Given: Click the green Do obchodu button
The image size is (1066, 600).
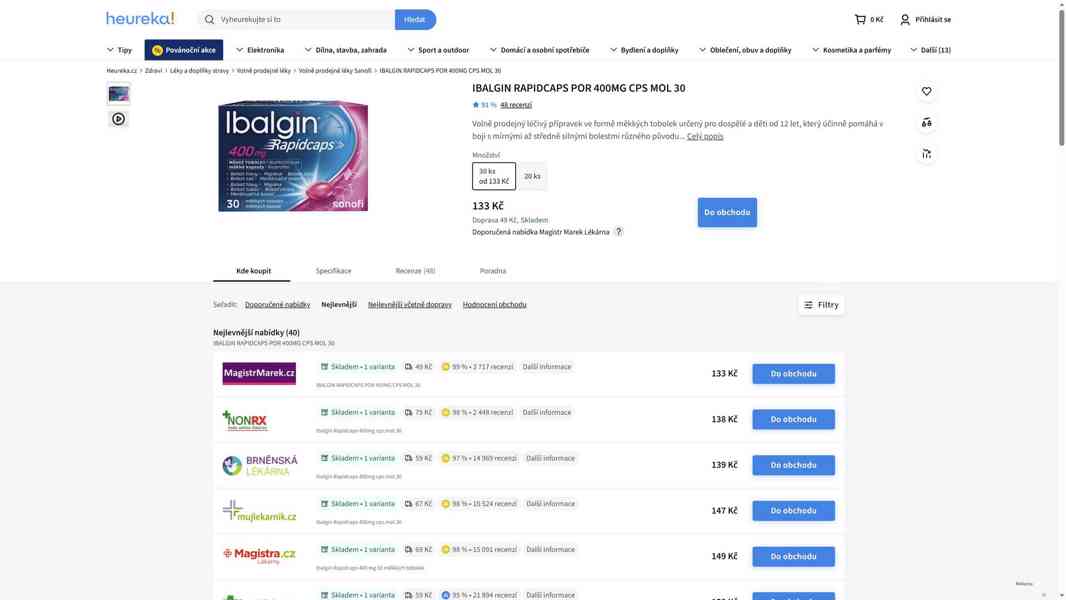Looking at the screenshot, I should pyautogui.click(x=727, y=209).
